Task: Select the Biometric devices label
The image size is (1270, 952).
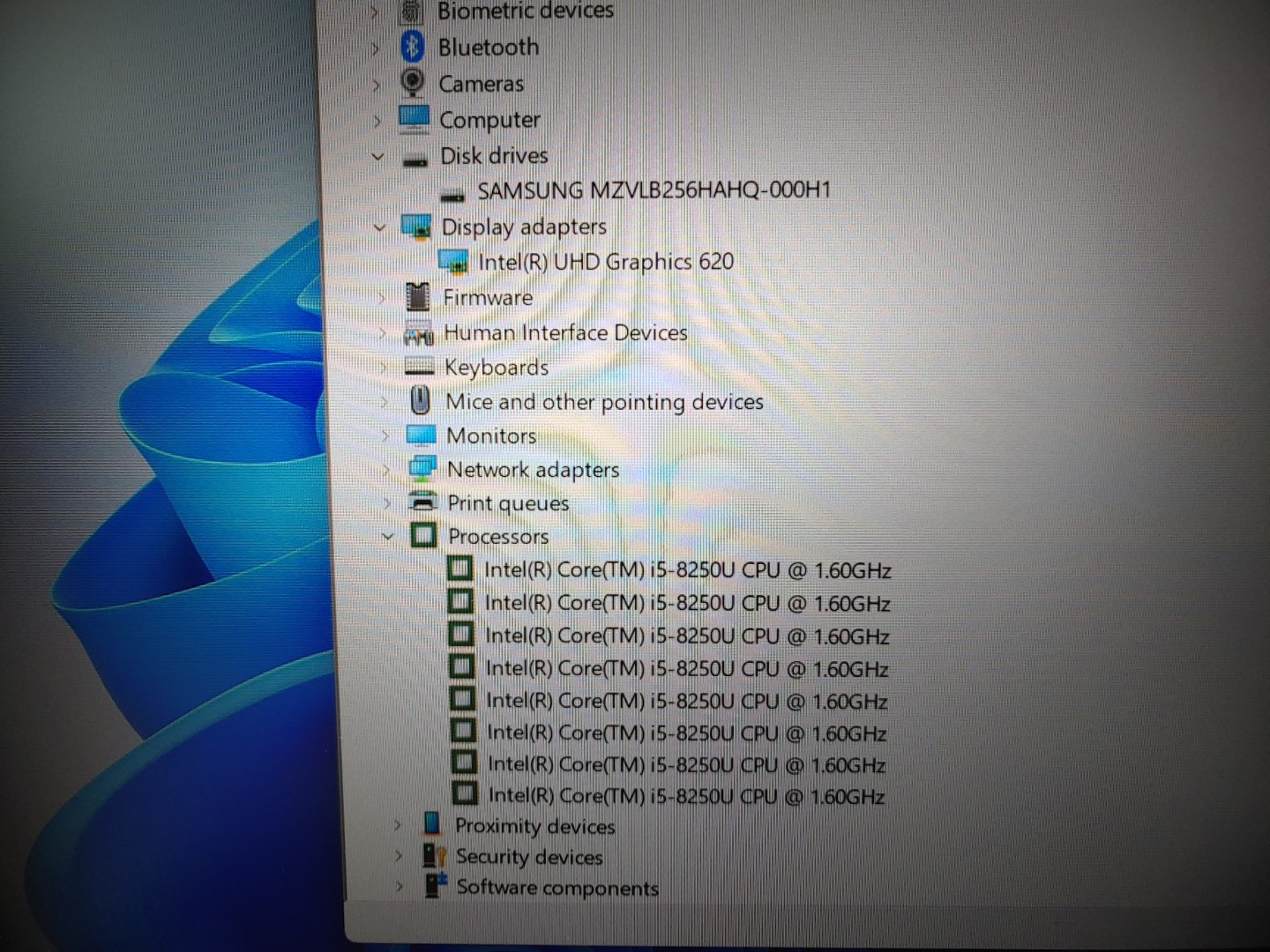Action: pos(526,11)
